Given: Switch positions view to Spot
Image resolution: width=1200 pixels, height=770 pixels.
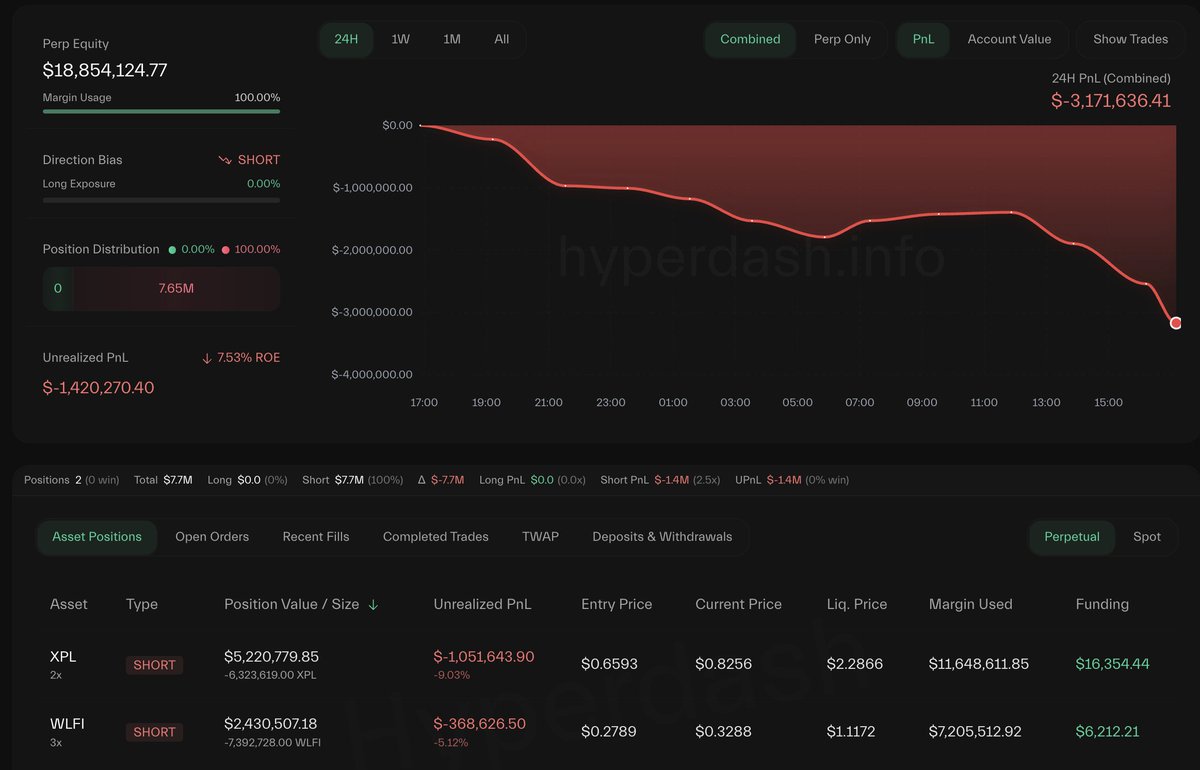Looking at the screenshot, I should point(1147,537).
